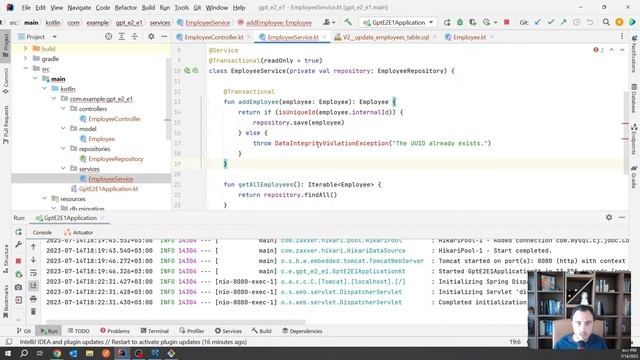The image size is (640, 360).
Task: Collapse the repositories package
Action: (63, 148)
